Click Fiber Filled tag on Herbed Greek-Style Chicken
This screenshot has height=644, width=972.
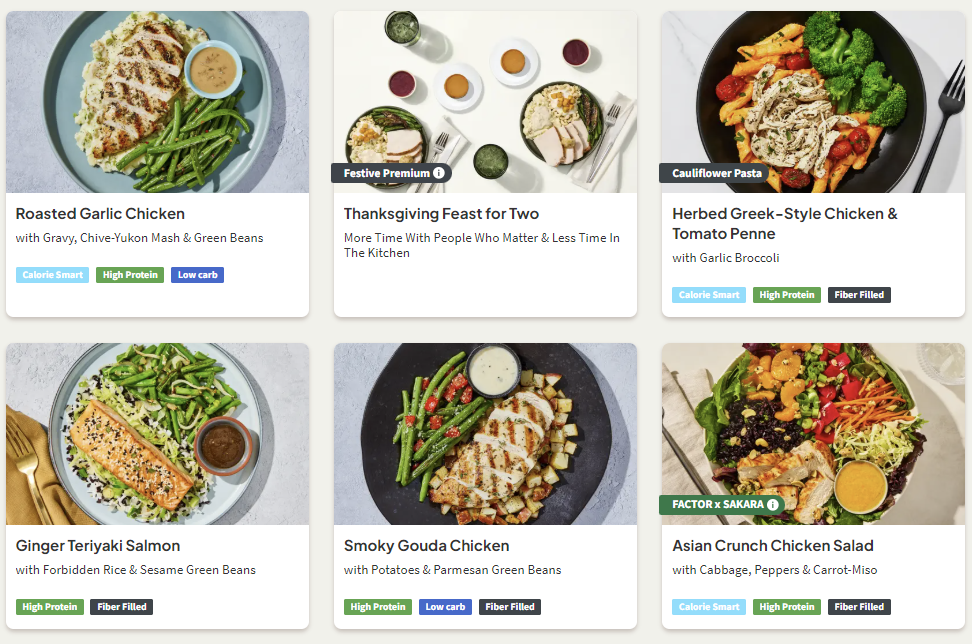[x=859, y=295]
